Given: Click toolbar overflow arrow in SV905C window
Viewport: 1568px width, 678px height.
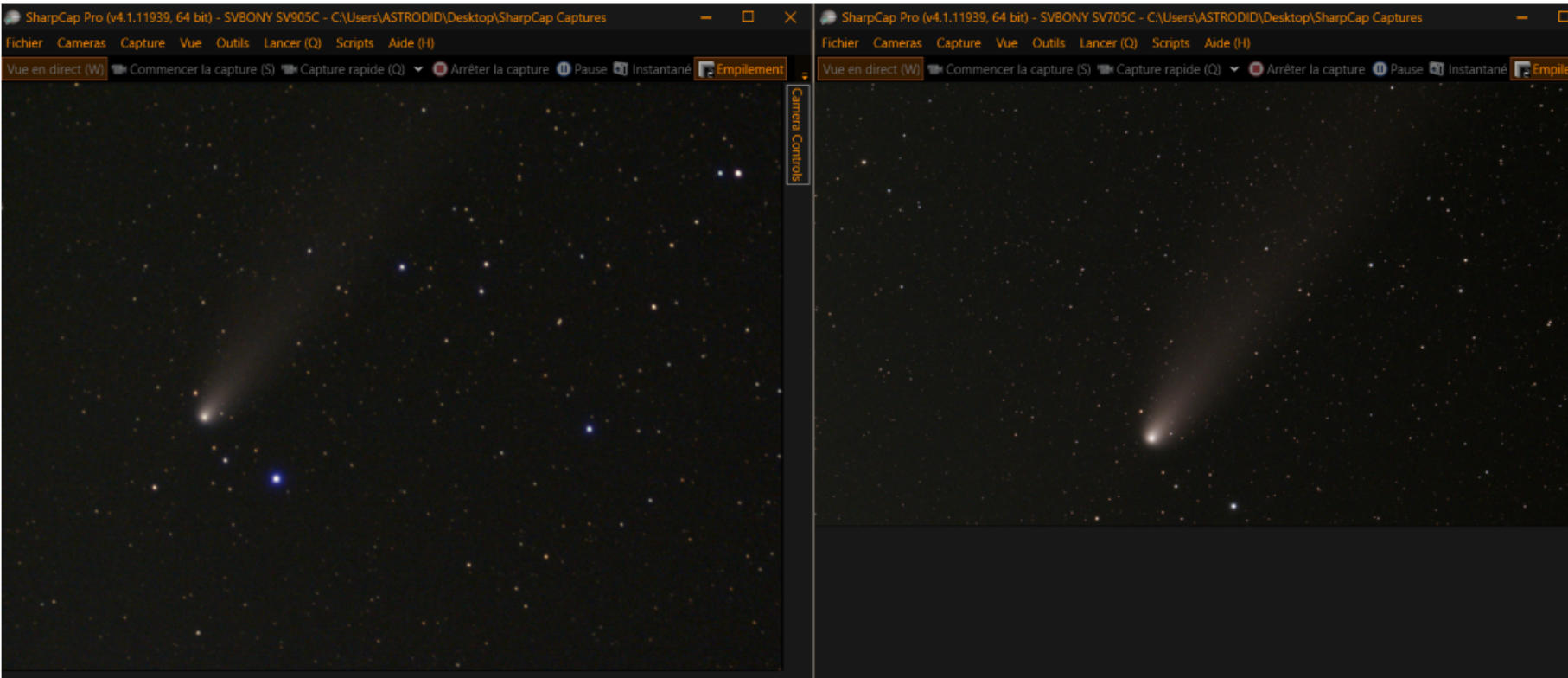Looking at the screenshot, I should tap(804, 76).
